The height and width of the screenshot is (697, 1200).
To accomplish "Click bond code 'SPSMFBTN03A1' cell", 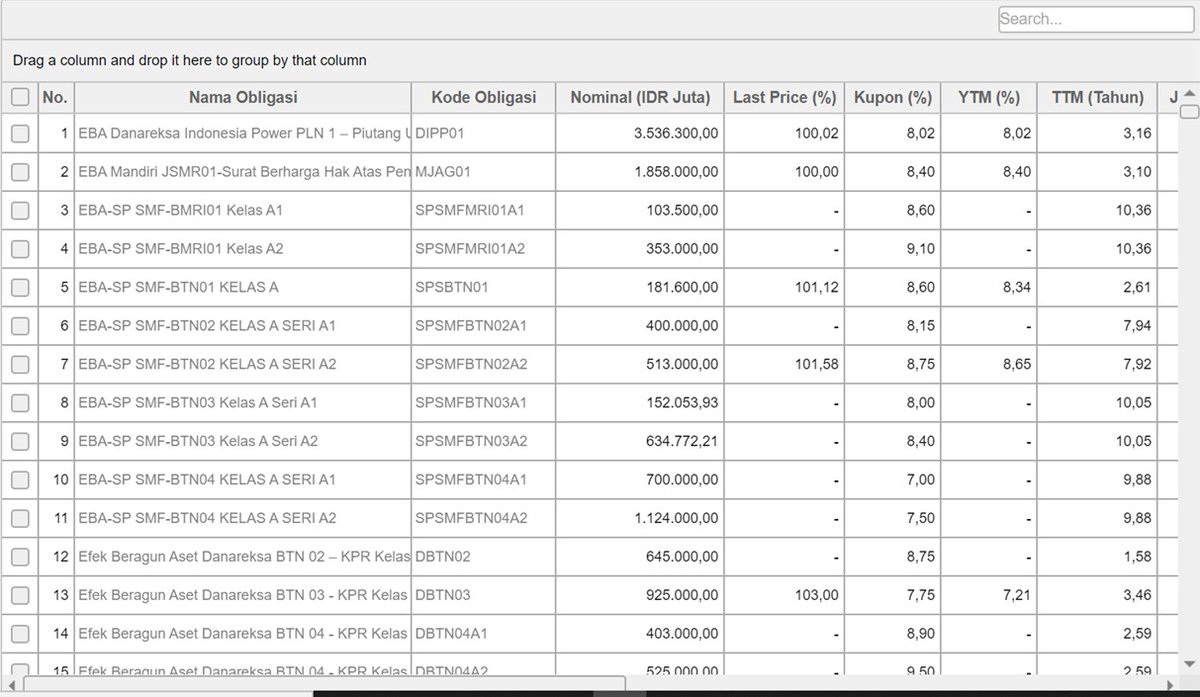I will (484, 403).
